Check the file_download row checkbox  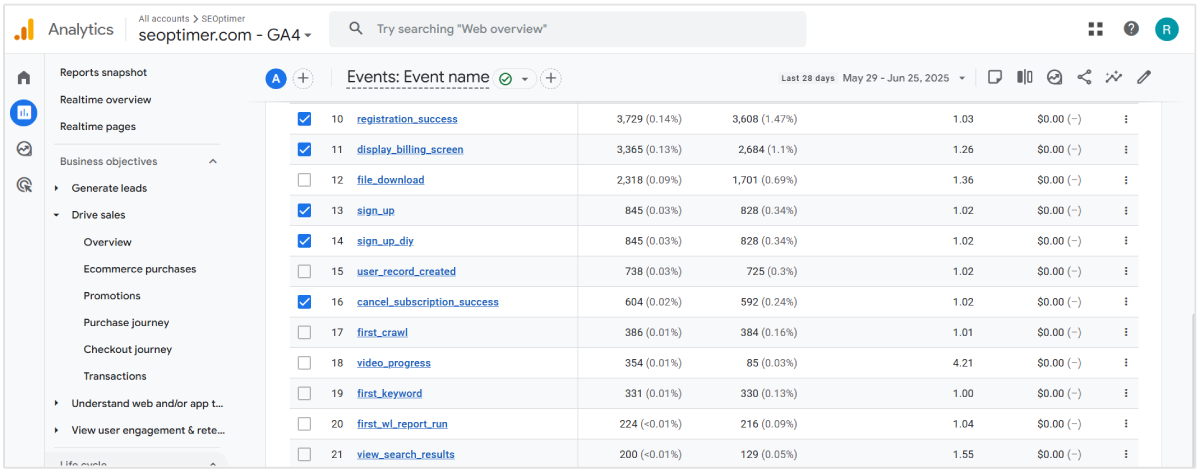click(305, 180)
